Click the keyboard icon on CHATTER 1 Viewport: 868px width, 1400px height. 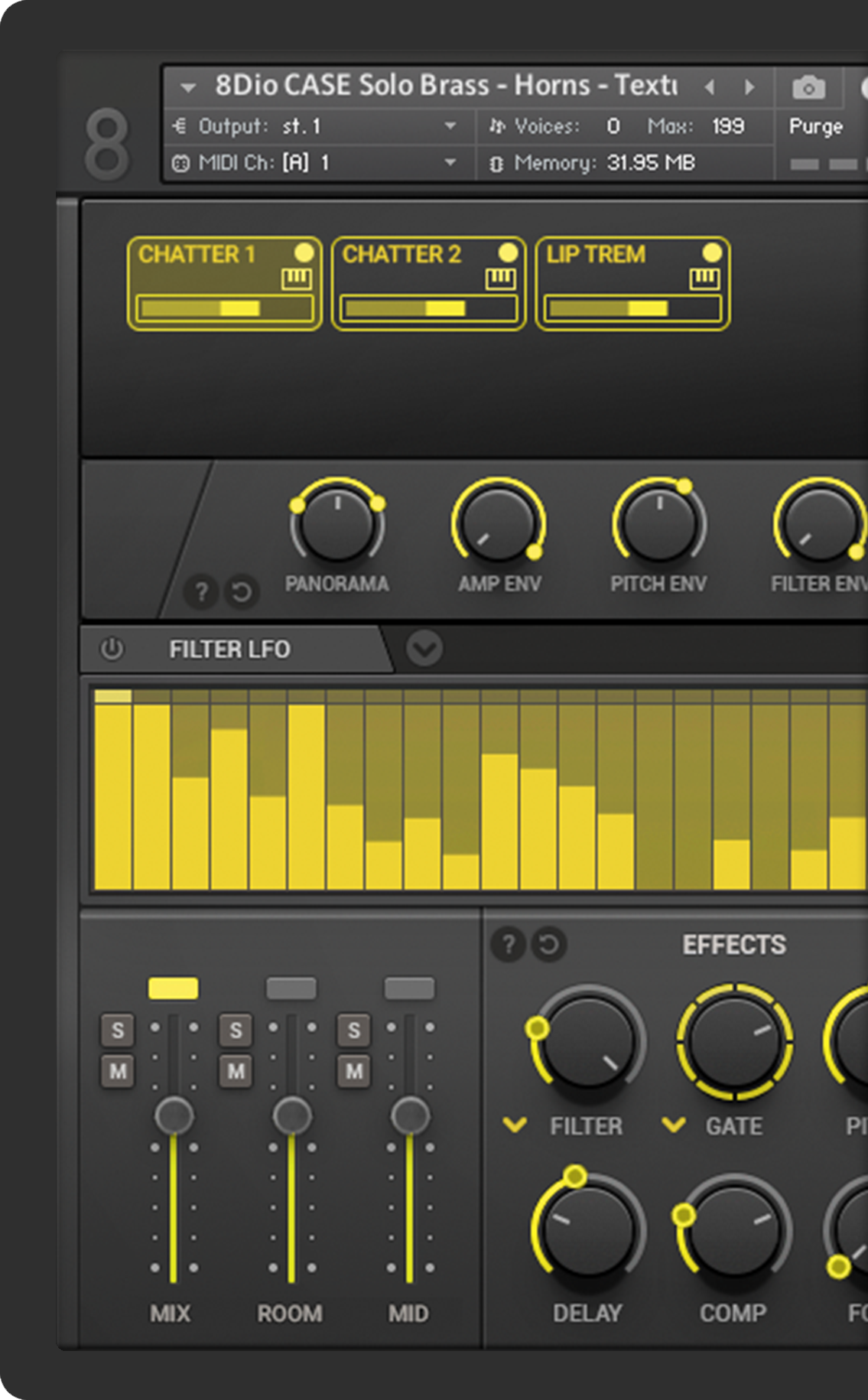click(x=296, y=280)
